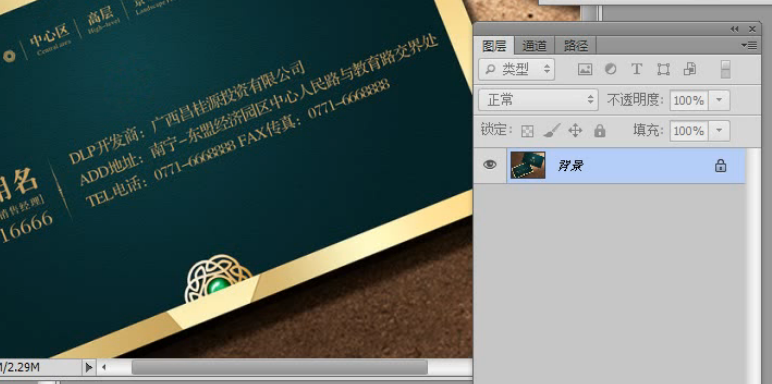Lock transparent pixels icon
The image size is (772, 384).
(x=527, y=131)
